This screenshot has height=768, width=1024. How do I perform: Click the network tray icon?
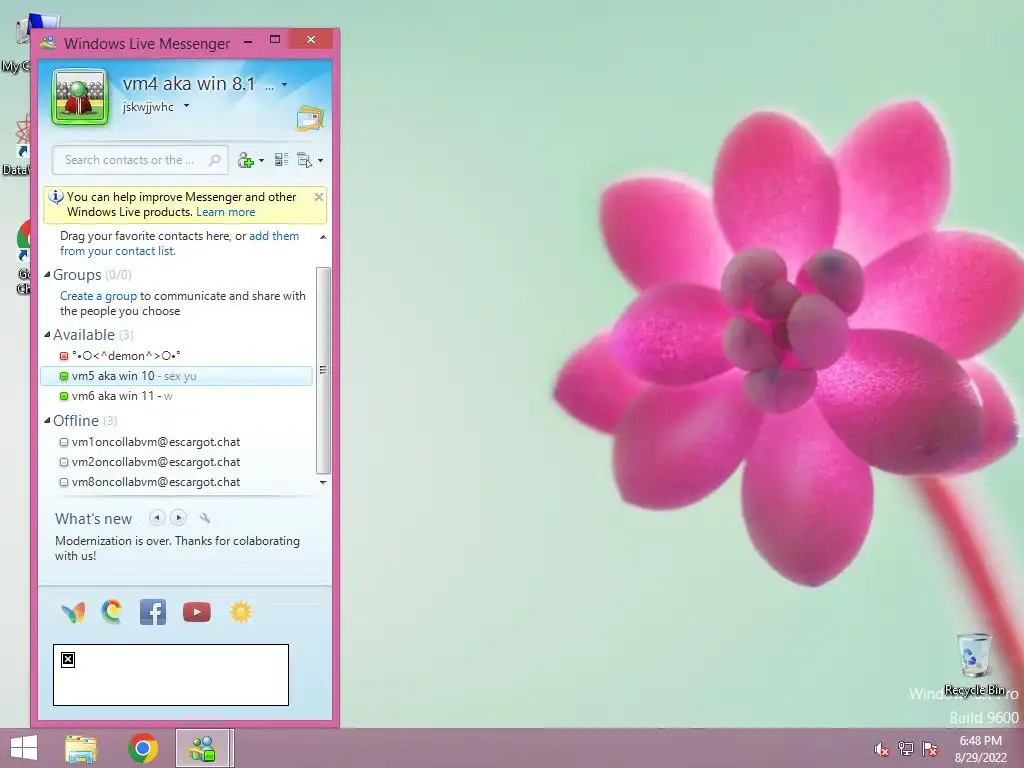905,749
